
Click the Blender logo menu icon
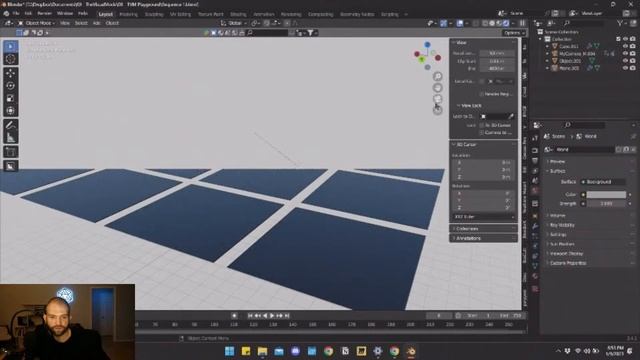[x=6, y=13]
